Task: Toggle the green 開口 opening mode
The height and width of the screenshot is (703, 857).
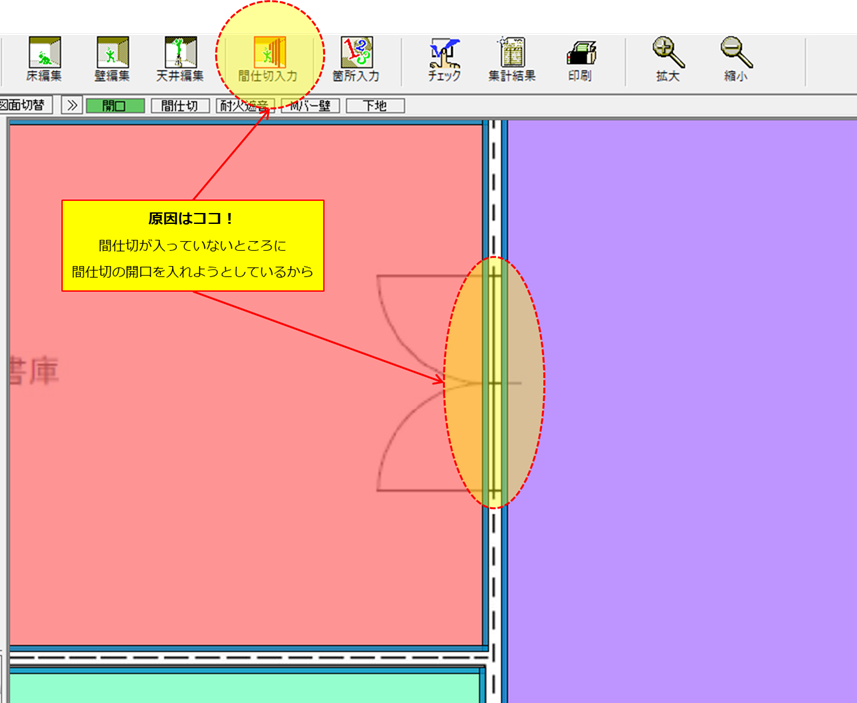Action: (x=115, y=105)
